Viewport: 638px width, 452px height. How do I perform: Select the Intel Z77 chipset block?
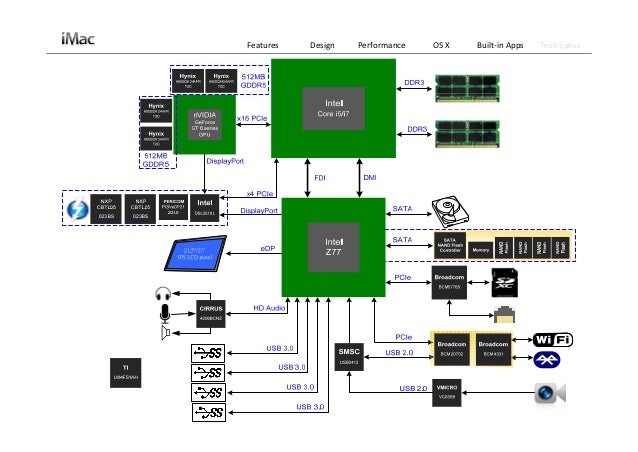[x=333, y=247]
